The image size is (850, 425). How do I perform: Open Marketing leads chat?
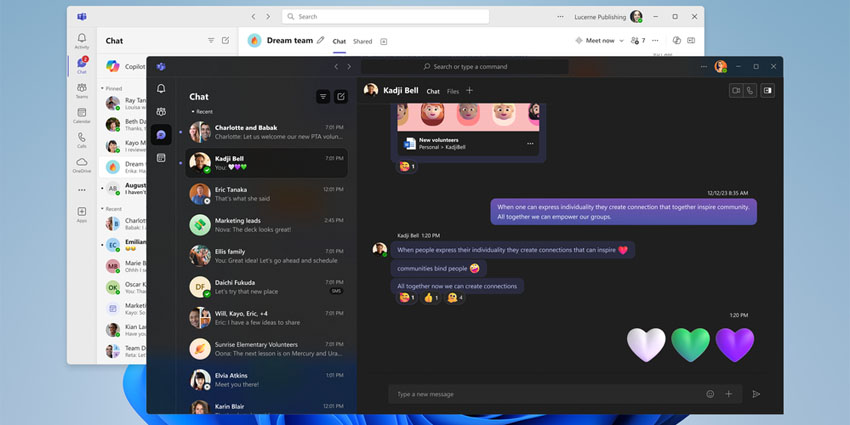pos(266,225)
